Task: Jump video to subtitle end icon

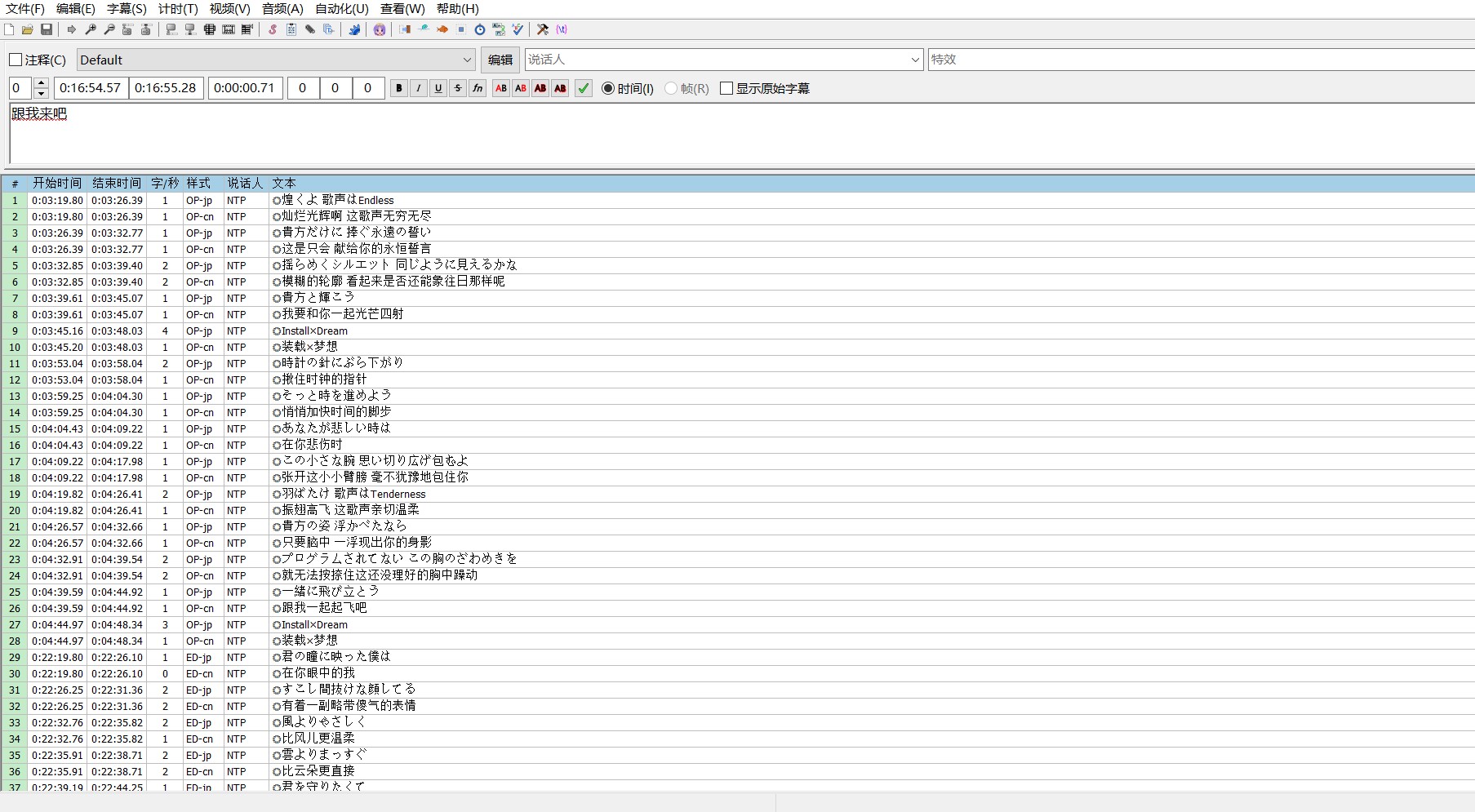Action: click(x=146, y=29)
